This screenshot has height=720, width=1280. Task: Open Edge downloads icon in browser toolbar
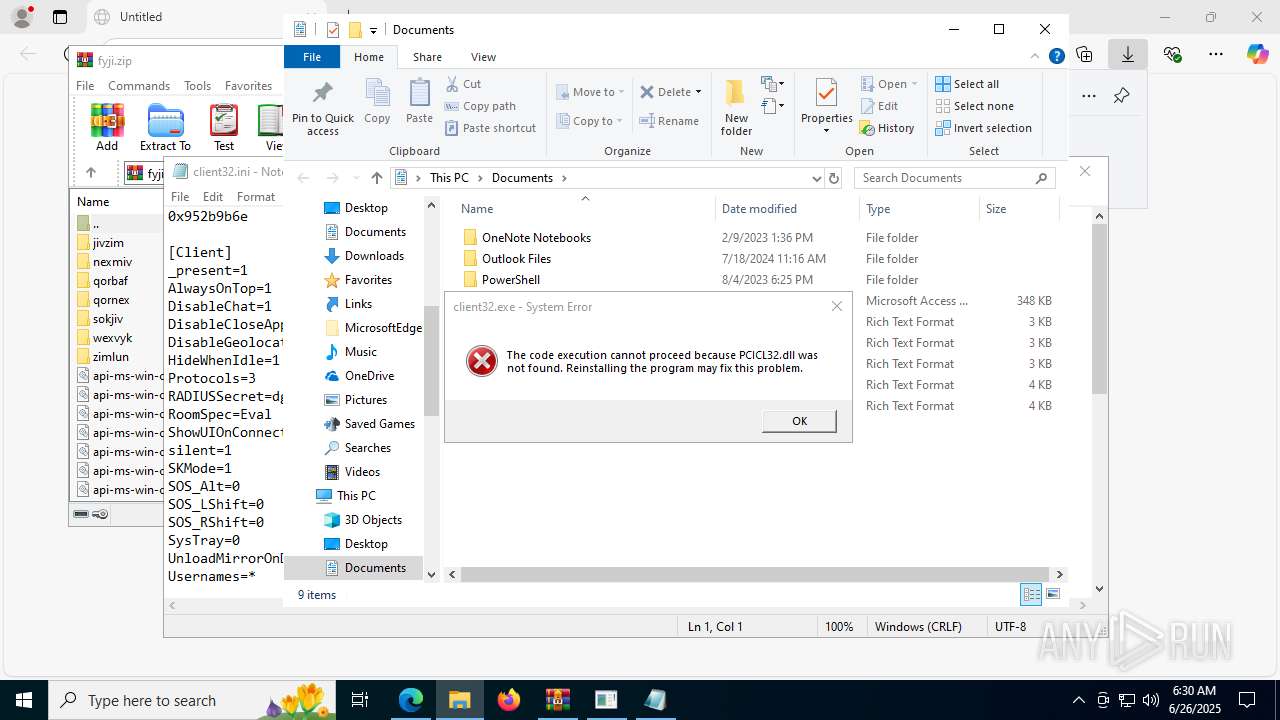(x=1128, y=54)
